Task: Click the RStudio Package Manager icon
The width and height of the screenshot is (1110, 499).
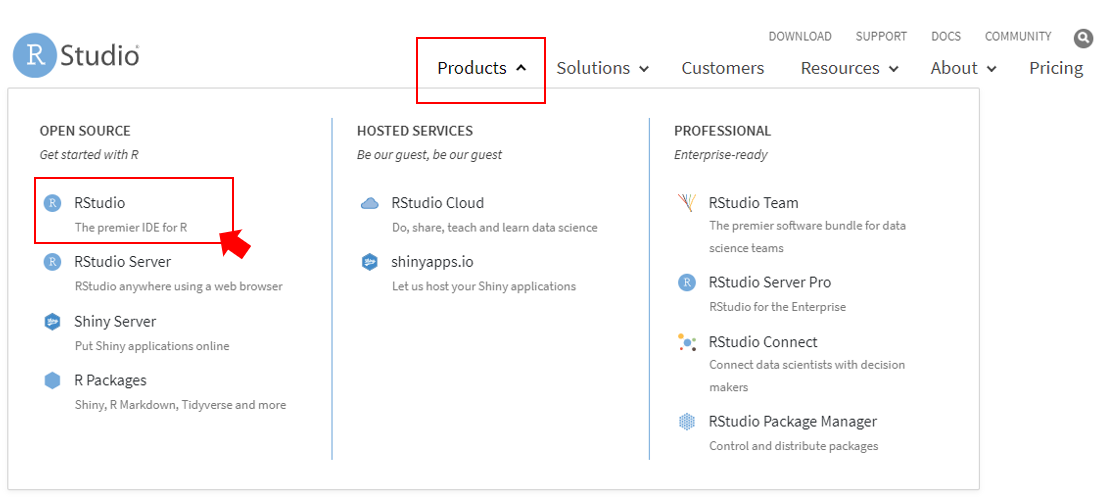Action: coord(687,422)
